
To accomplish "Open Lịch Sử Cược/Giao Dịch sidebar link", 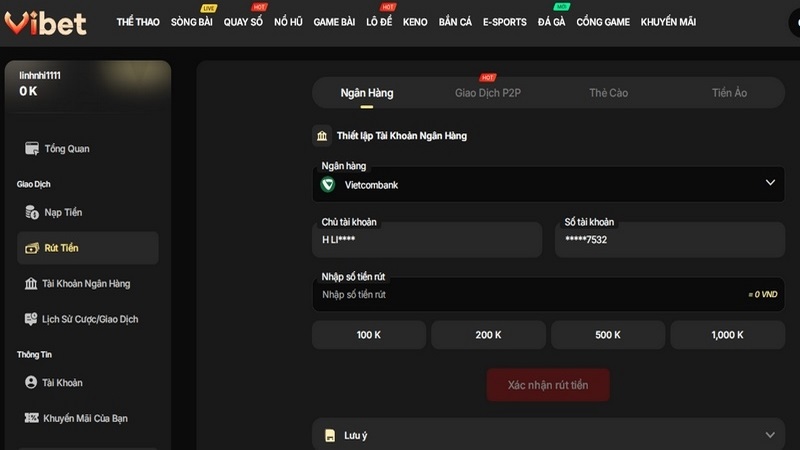I will (88, 319).
